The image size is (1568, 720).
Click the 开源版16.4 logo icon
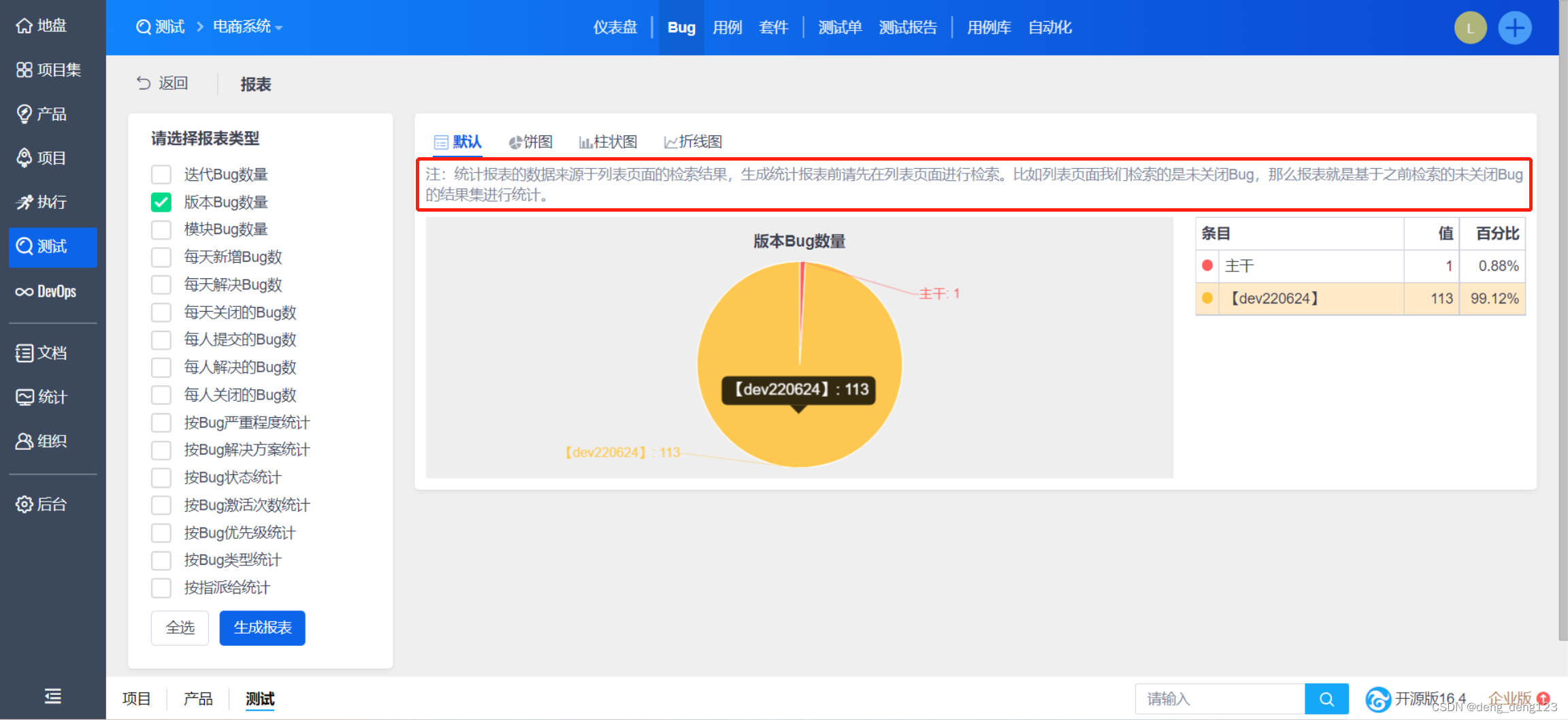[x=1378, y=699]
